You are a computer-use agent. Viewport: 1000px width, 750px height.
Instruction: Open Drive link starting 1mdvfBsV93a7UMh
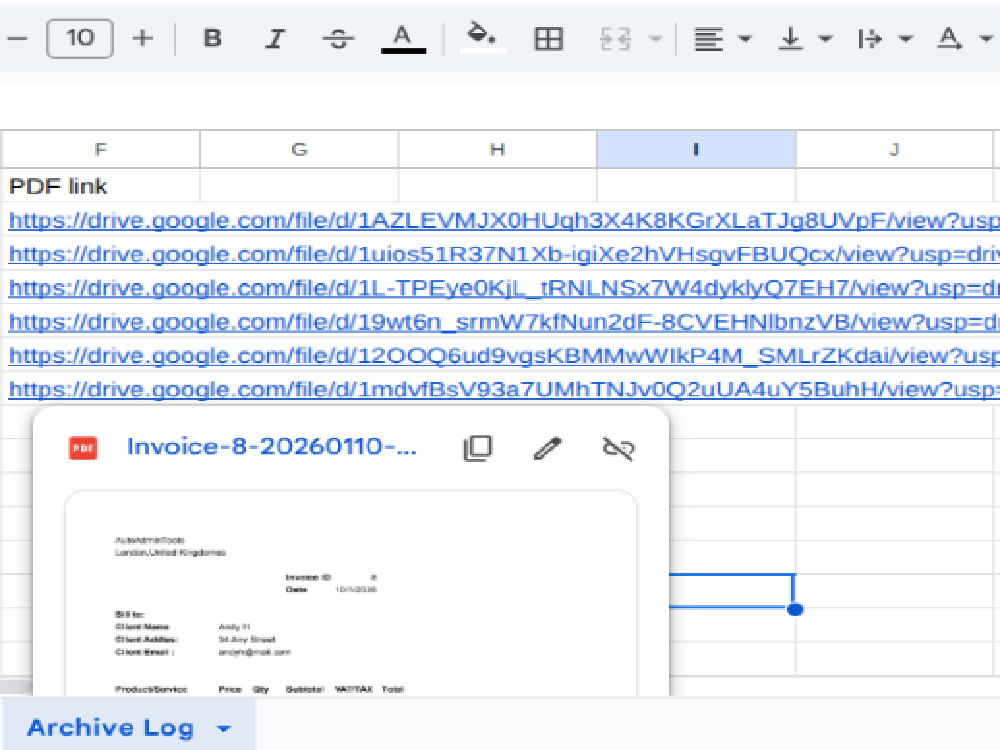coord(504,390)
